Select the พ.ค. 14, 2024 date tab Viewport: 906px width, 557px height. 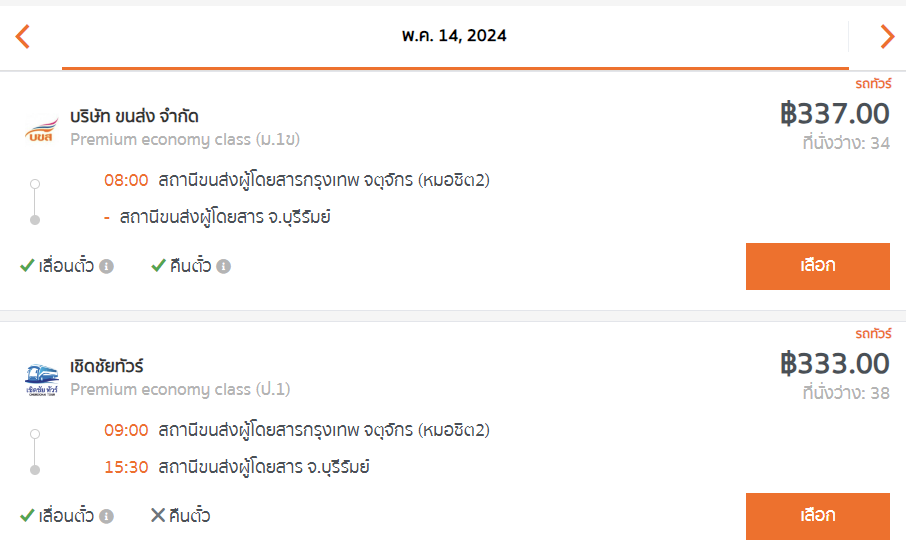455,36
